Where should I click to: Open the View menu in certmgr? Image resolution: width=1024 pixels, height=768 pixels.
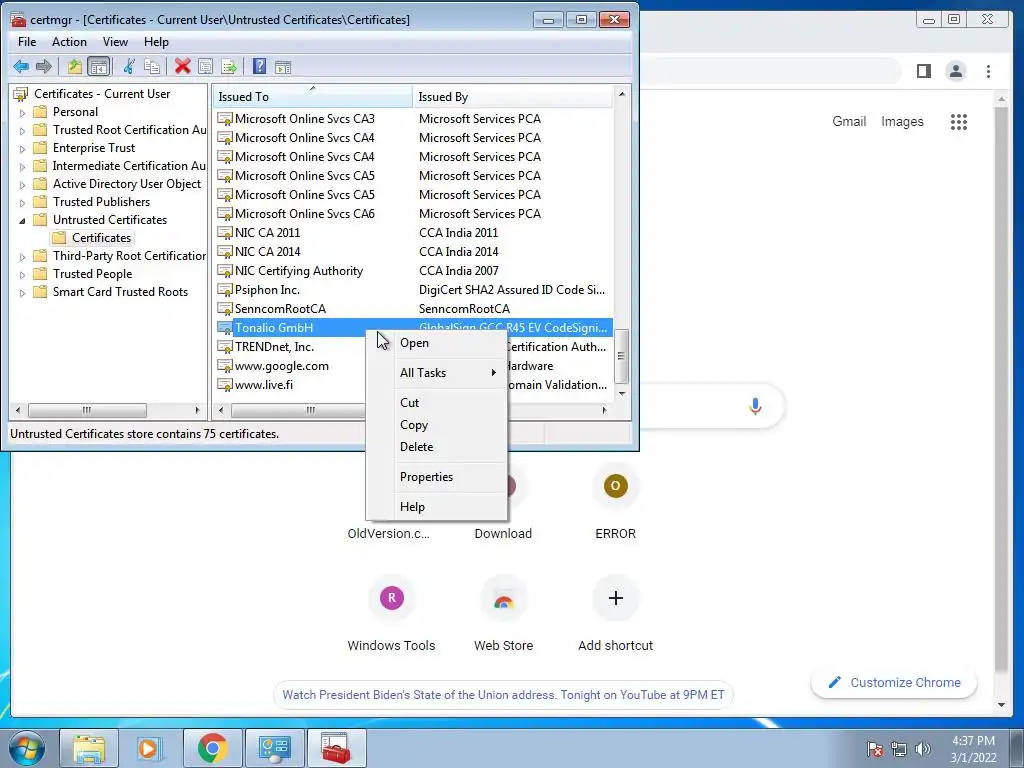[115, 42]
